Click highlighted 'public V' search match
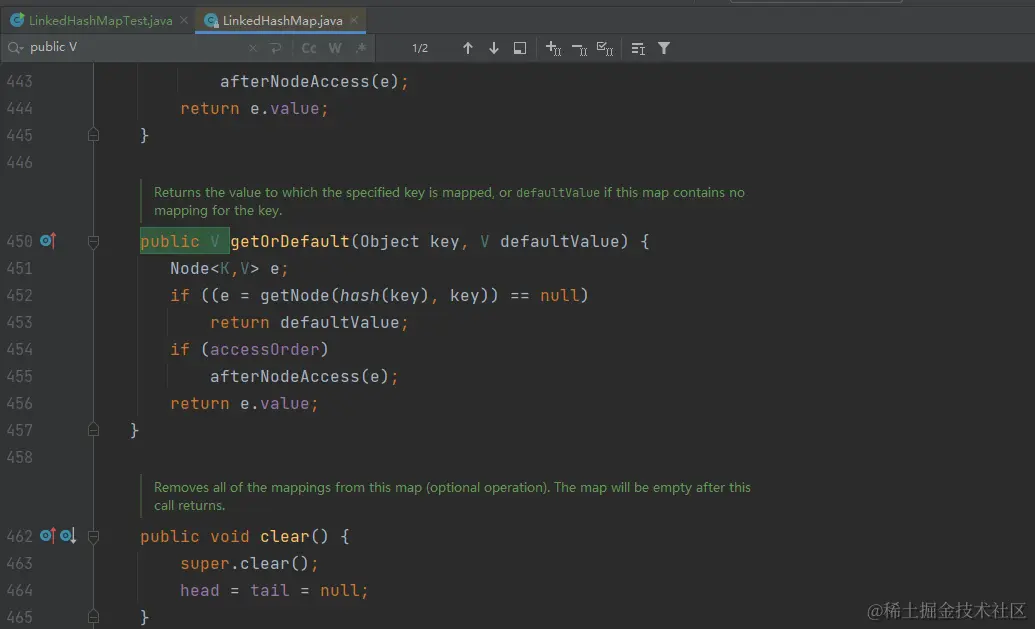The width and height of the screenshot is (1035, 629). pyautogui.click(x=184, y=241)
